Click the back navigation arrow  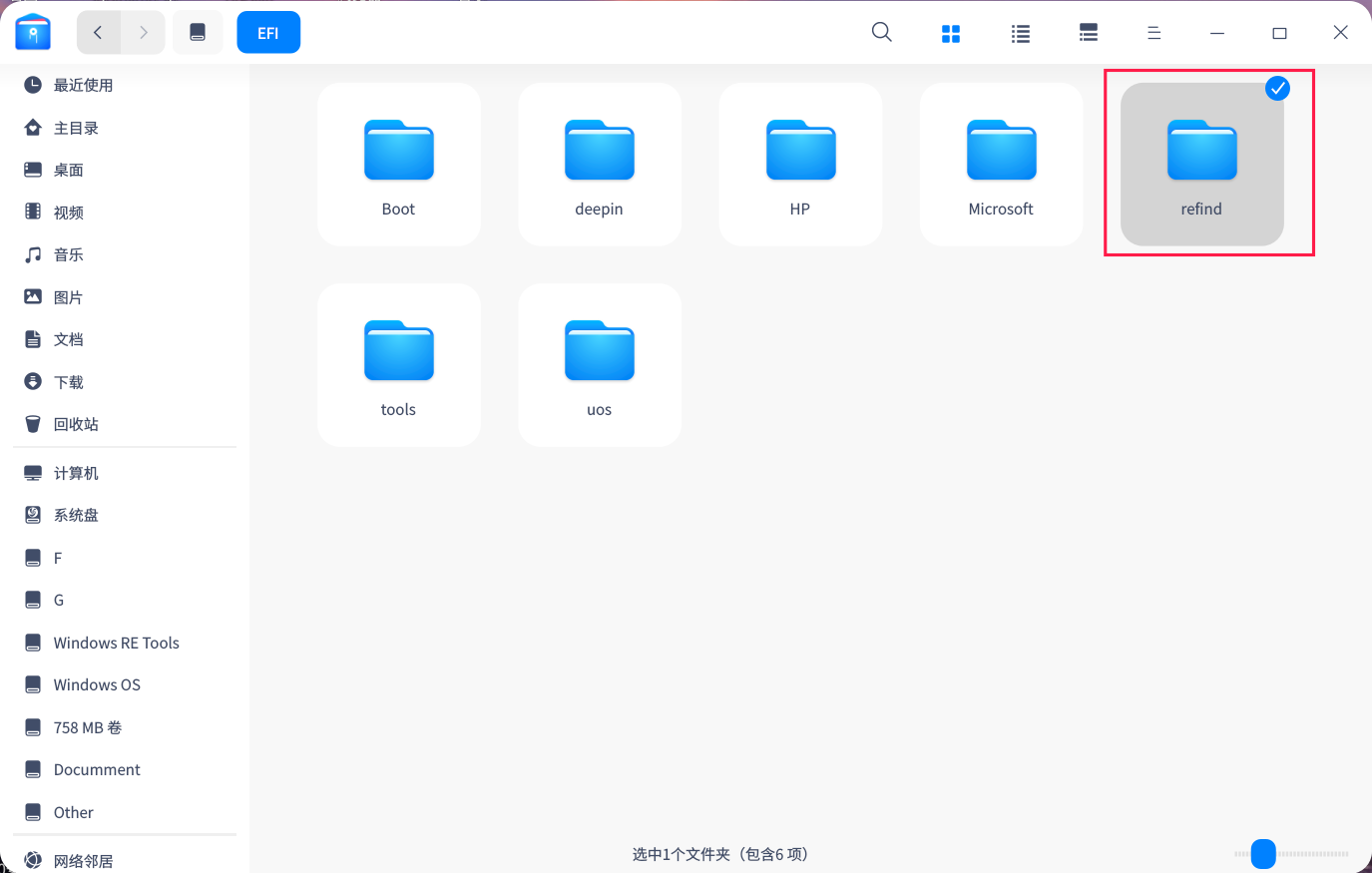[x=98, y=31]
